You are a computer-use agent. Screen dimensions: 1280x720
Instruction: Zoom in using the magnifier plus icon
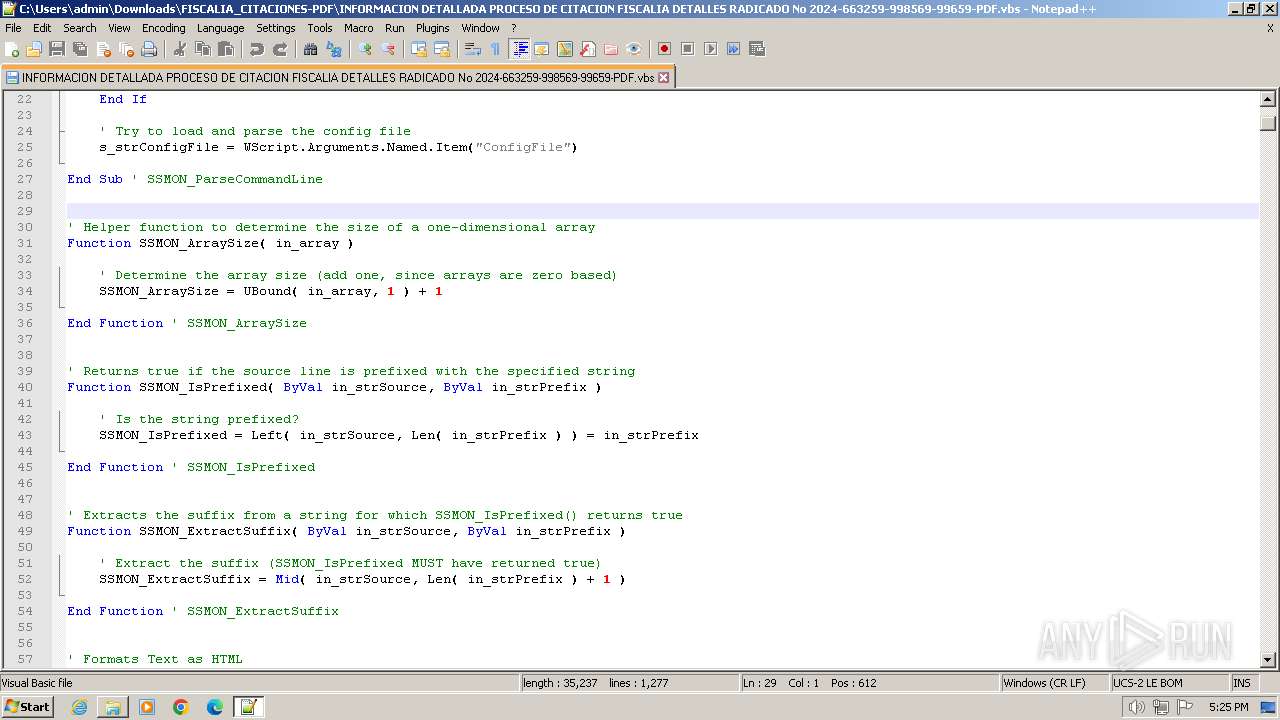click(365, 49)
